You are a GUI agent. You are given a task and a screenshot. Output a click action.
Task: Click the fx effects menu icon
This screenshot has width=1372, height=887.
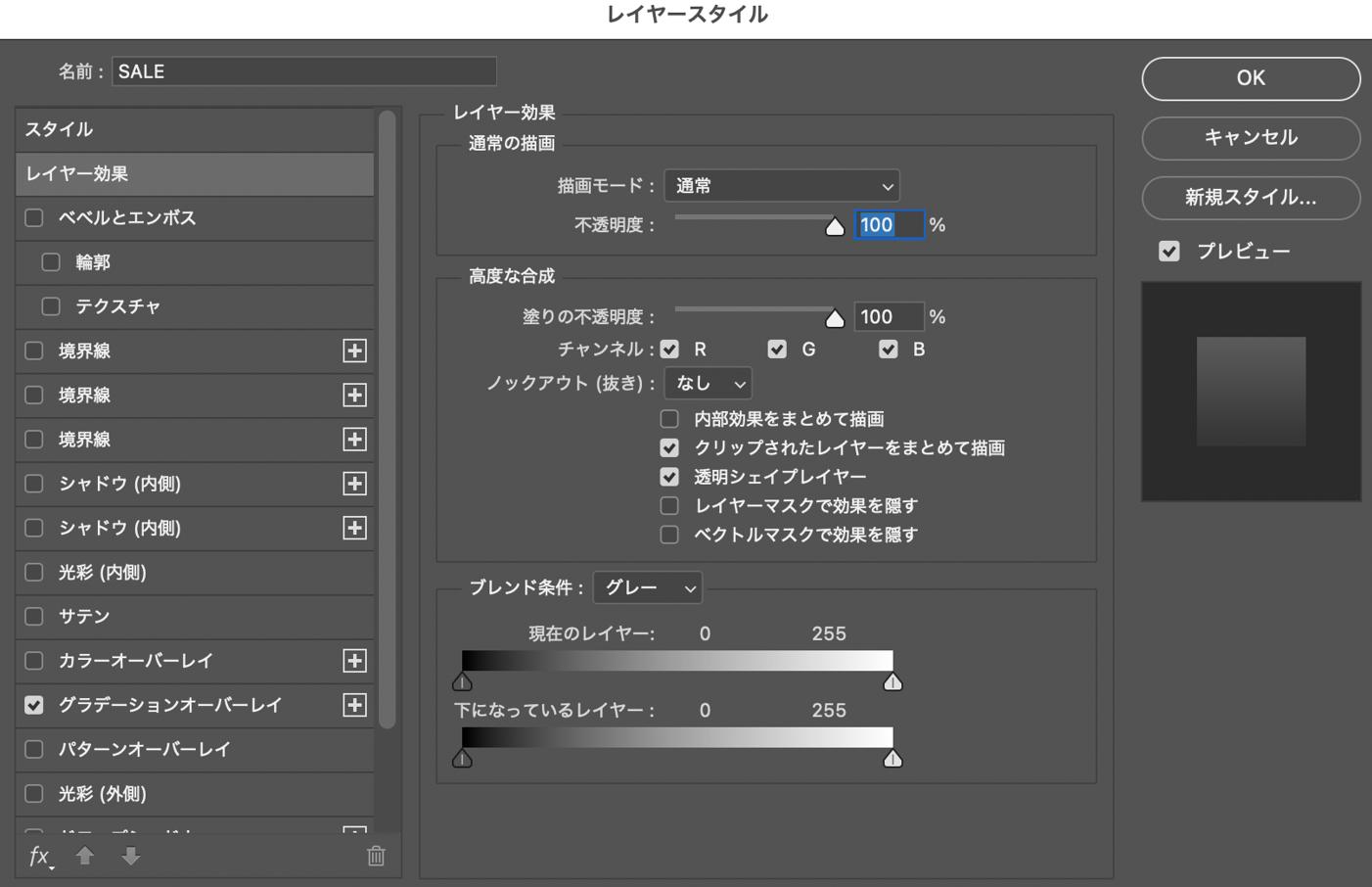39,857
